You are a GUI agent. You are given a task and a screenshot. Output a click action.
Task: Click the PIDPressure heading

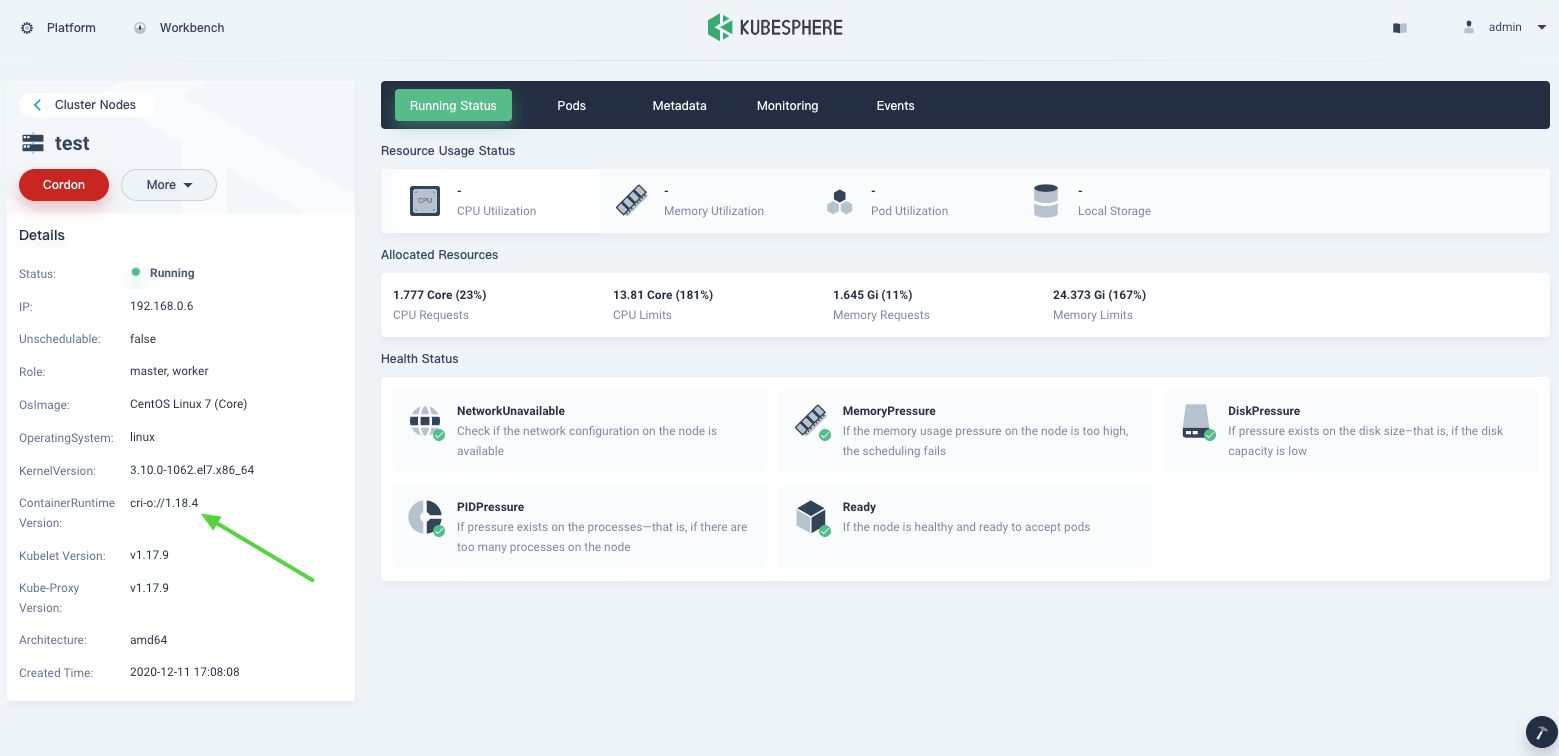pyautogui.click(x=491, y=507)
